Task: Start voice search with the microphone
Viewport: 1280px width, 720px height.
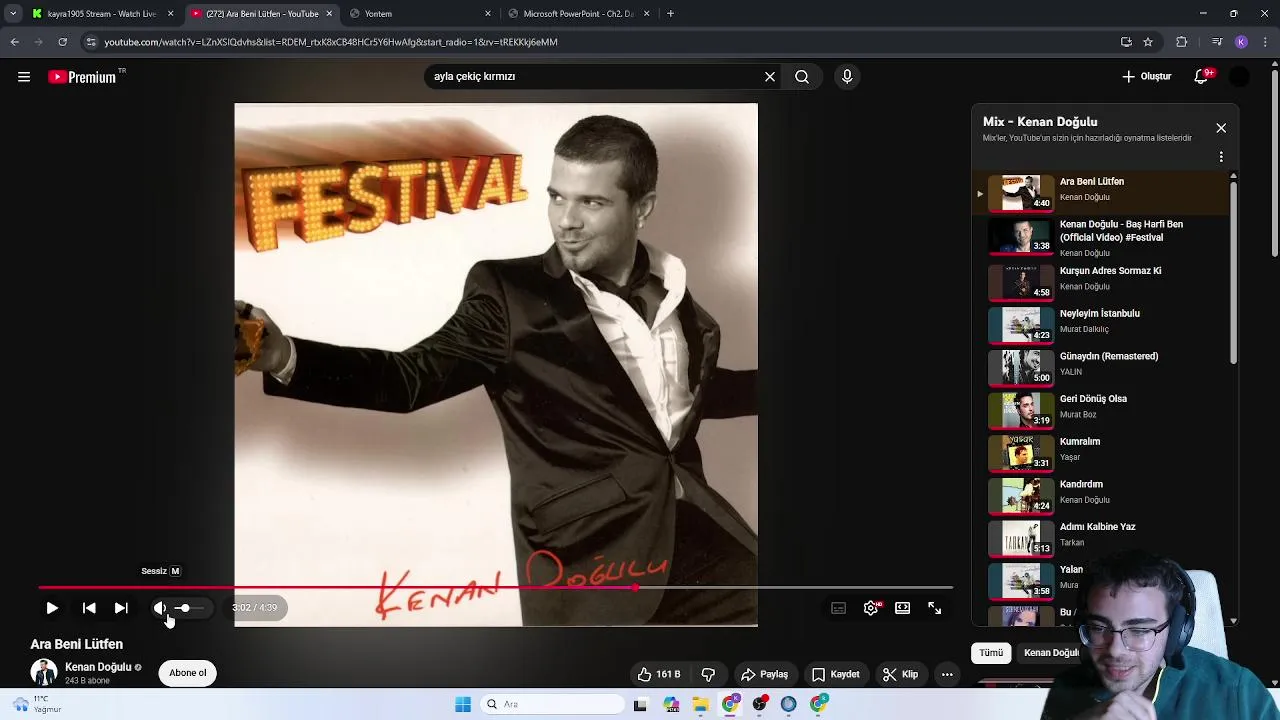Action: pos(847,77)
